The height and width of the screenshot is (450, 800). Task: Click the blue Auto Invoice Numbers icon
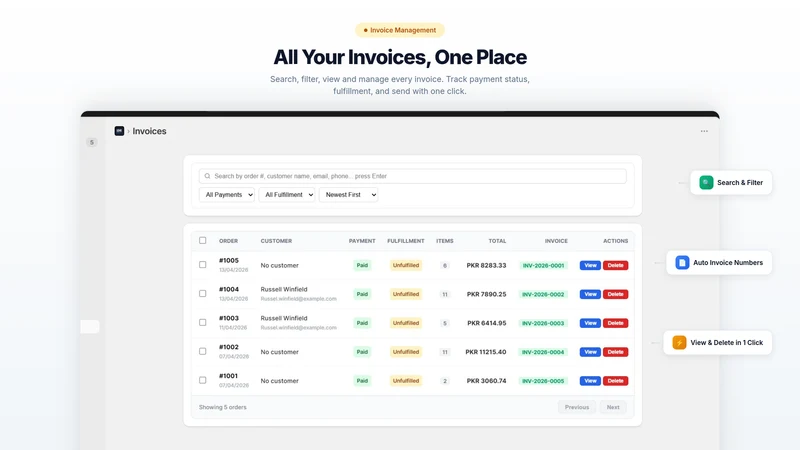tap(682, 262)
